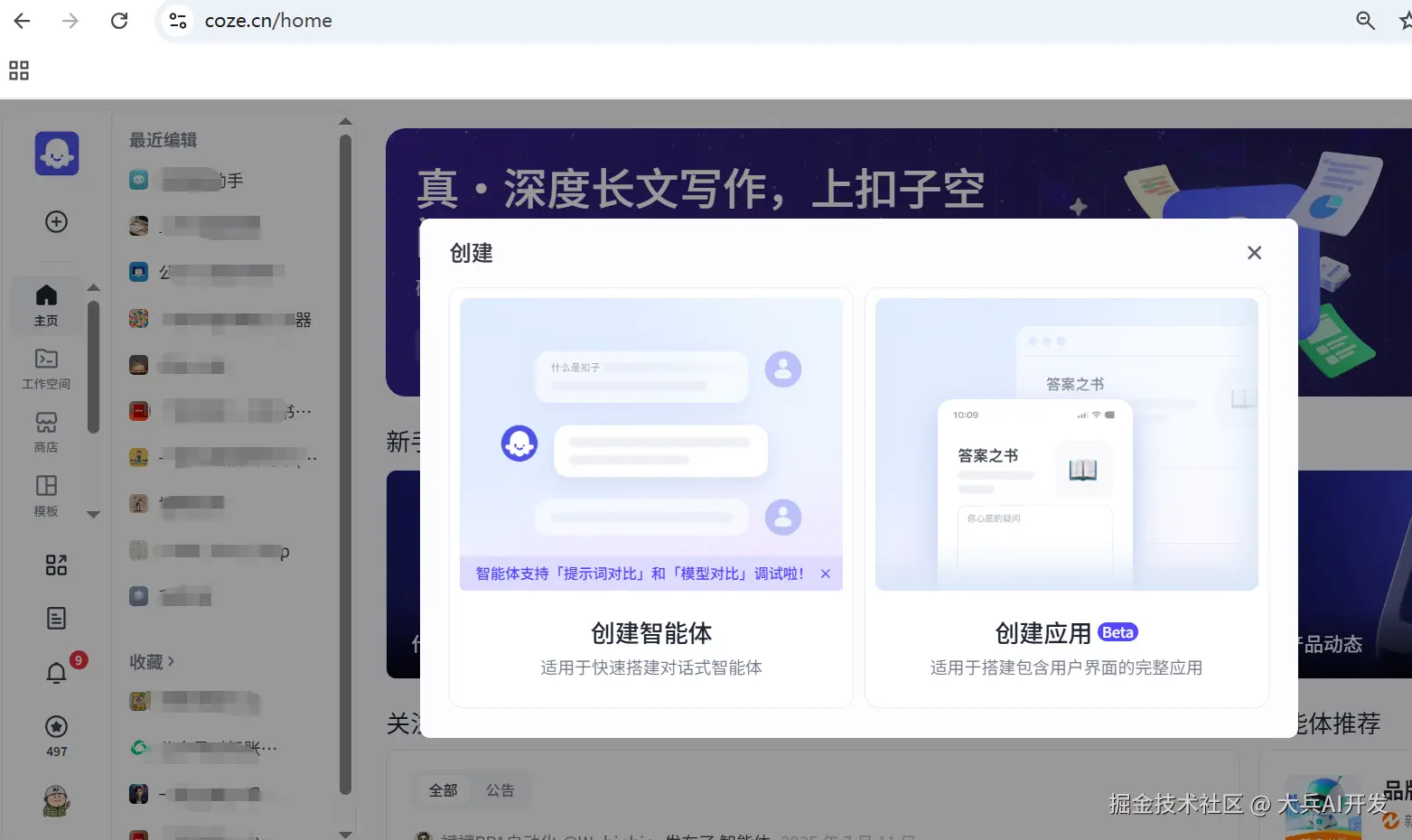Select the coze.cn/home address field
Viewport: 1412px width, 840px height.
pyautogui.click(x=268, y=21)
